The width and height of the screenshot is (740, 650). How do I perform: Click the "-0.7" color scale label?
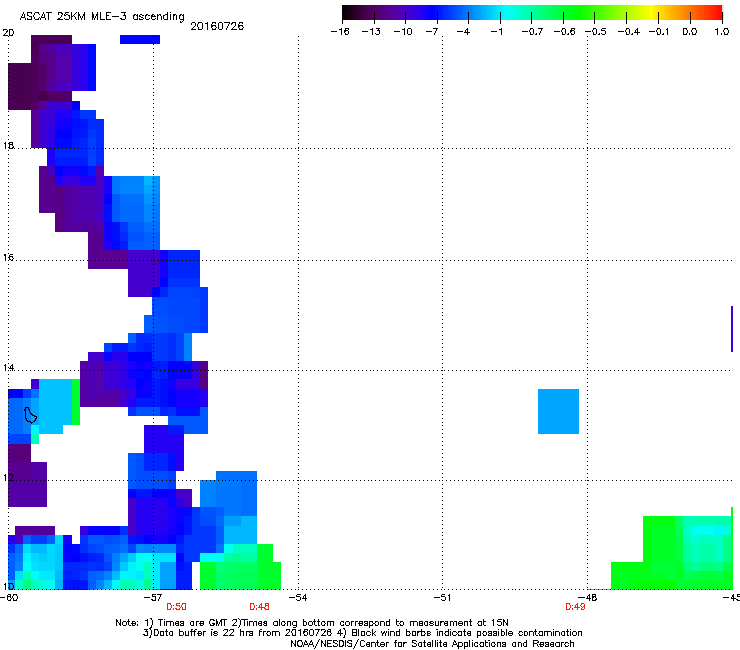(x=532, y=32)
